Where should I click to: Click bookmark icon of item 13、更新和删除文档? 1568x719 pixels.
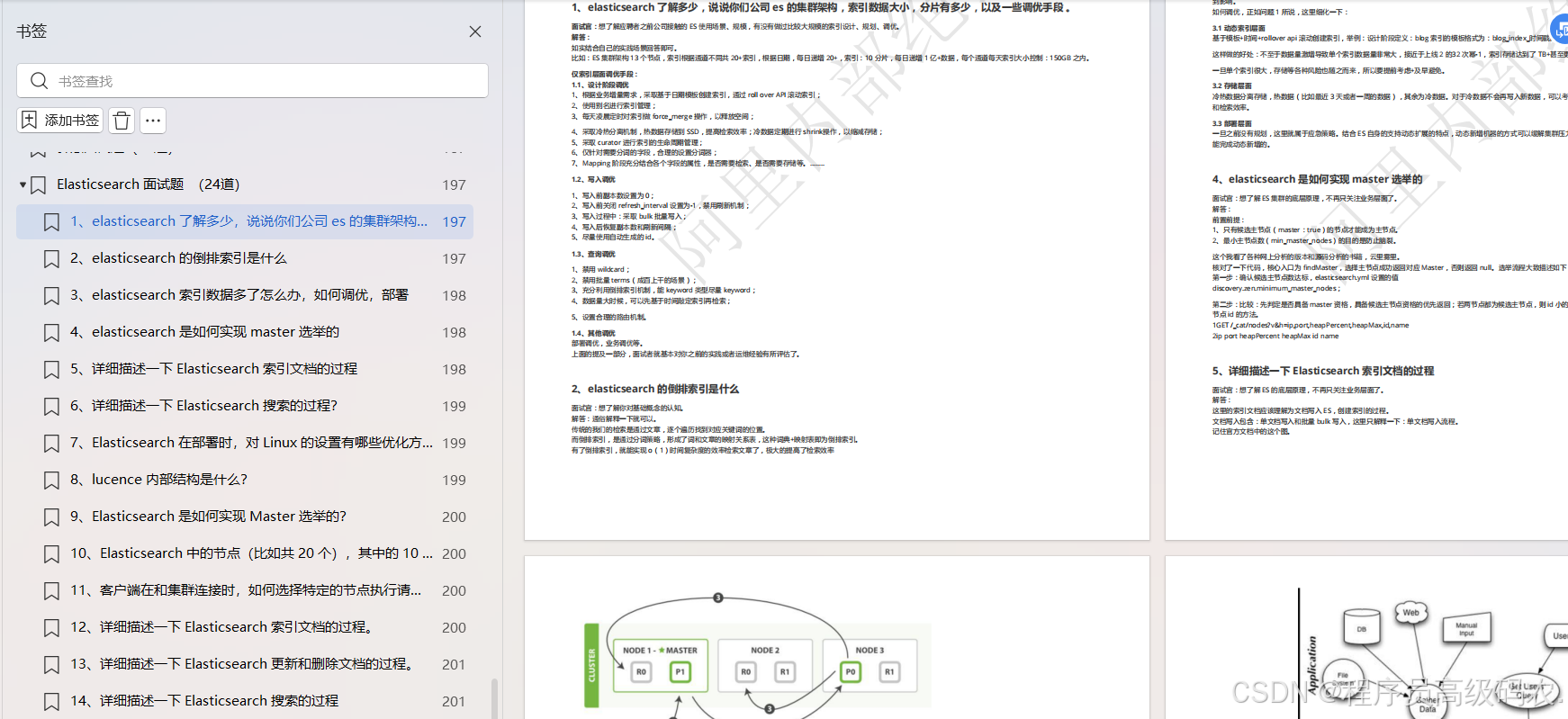[52, 665]
